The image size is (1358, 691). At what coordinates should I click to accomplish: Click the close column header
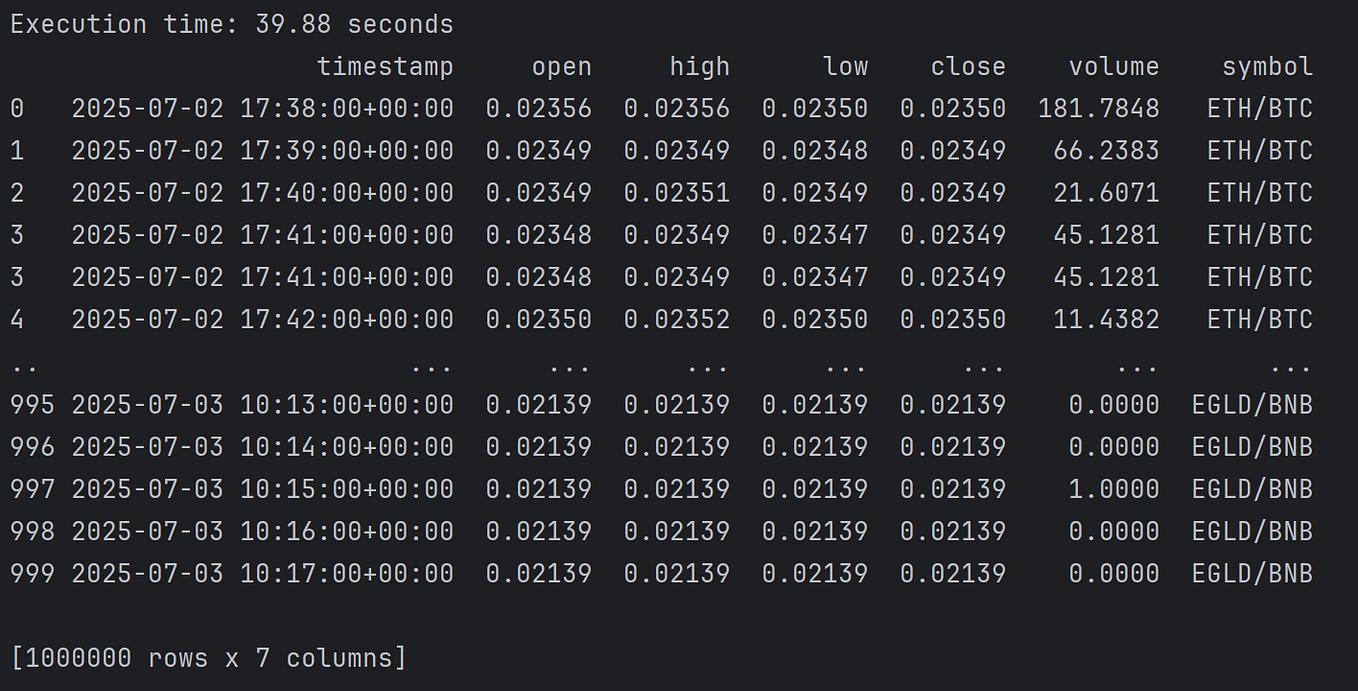tap(969, 66)
